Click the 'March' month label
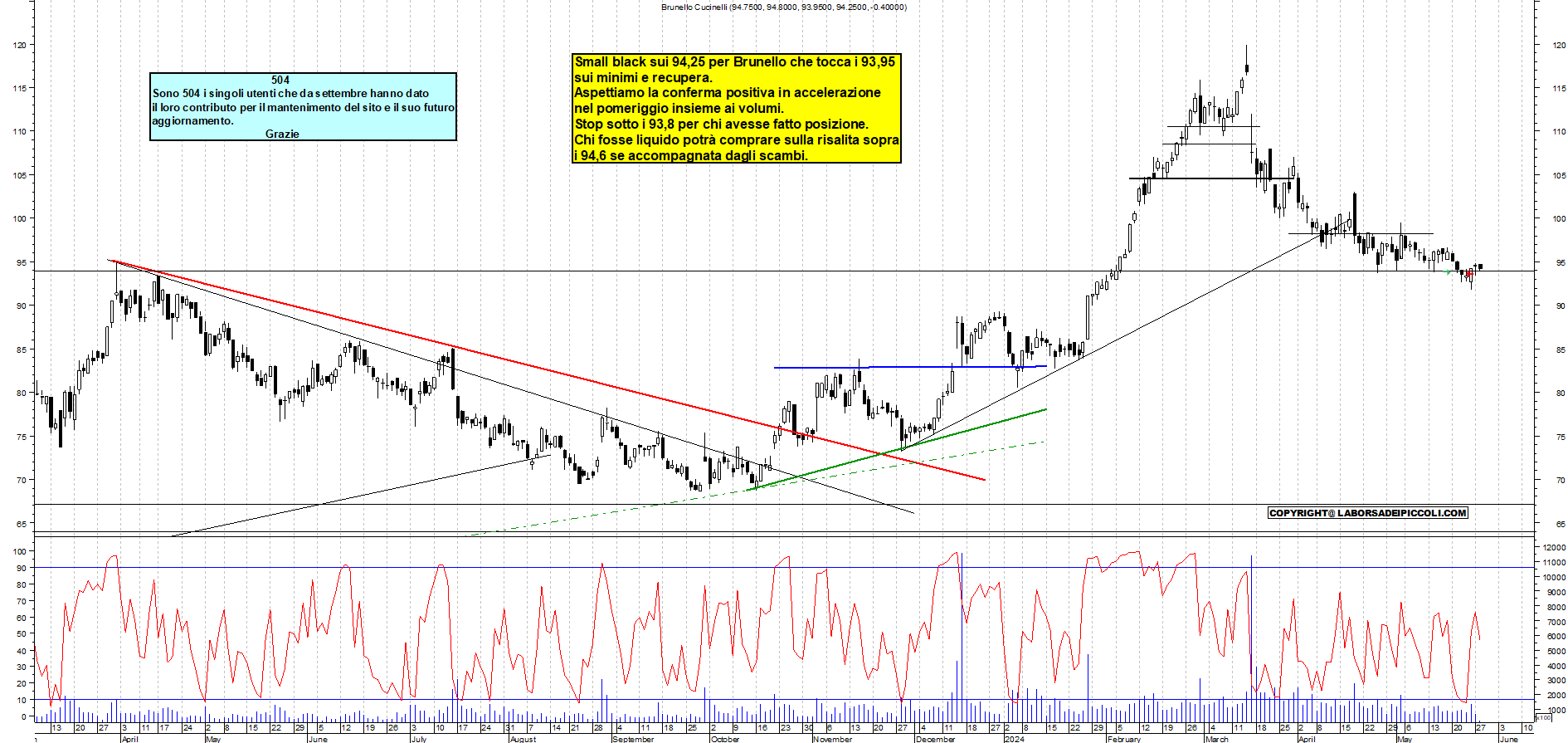 tap(1216, 739)
